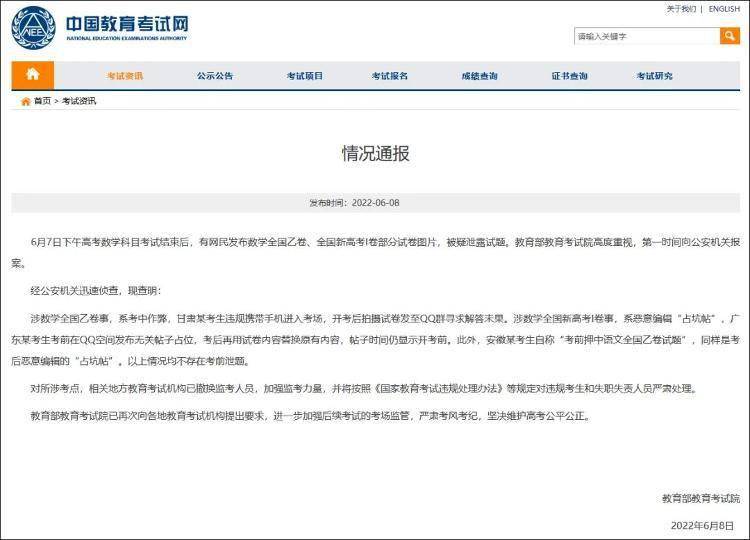Click the 首页 breadcrumb link
This screenshot has height=540, width=750.
coord(42,101)
